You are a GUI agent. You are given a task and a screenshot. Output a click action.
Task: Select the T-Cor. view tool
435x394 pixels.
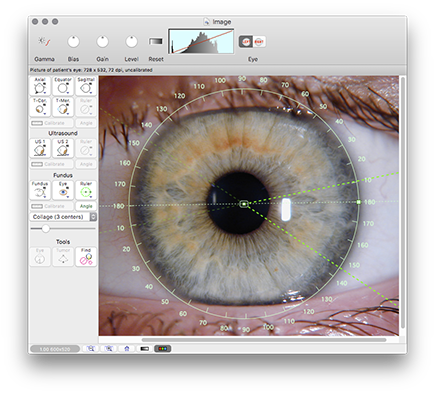coord(40,107)
